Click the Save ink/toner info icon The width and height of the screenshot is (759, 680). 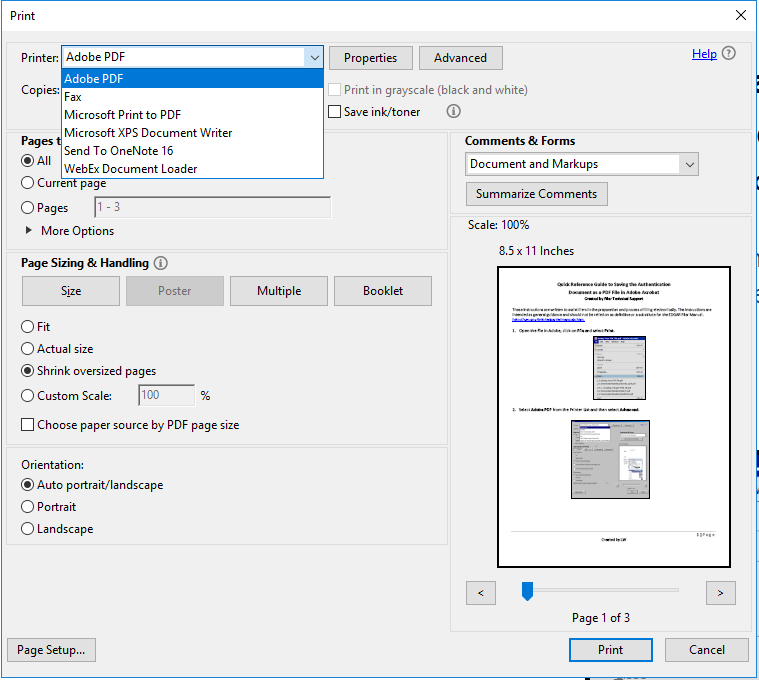(x=453, y=112)
